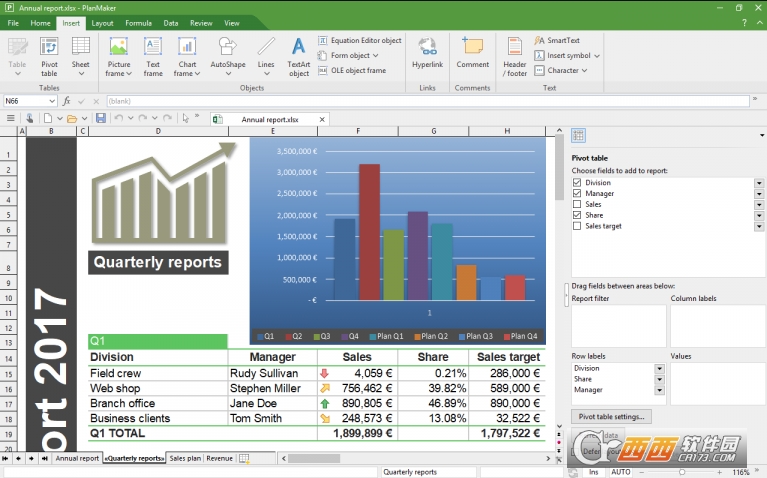Open dropdown for Manager row label

(659, 390)
